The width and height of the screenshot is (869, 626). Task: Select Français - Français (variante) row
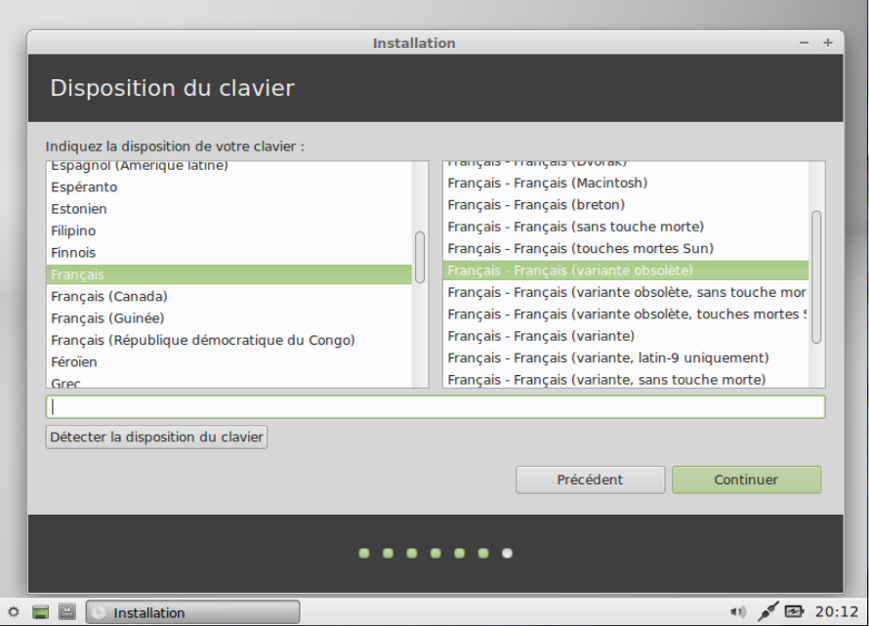(x=626, y=336)
